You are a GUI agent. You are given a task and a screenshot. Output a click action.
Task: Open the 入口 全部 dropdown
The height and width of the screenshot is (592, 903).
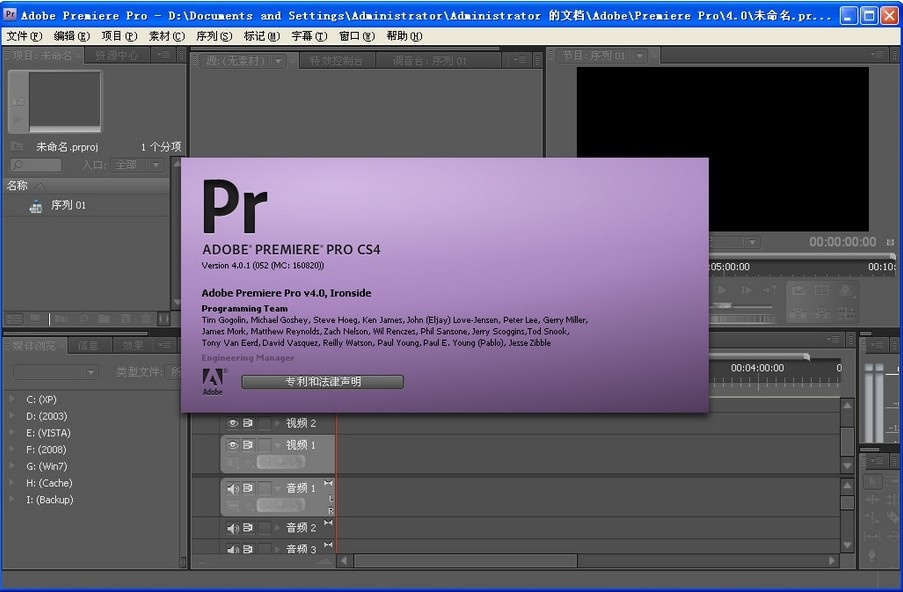point(137,165)
